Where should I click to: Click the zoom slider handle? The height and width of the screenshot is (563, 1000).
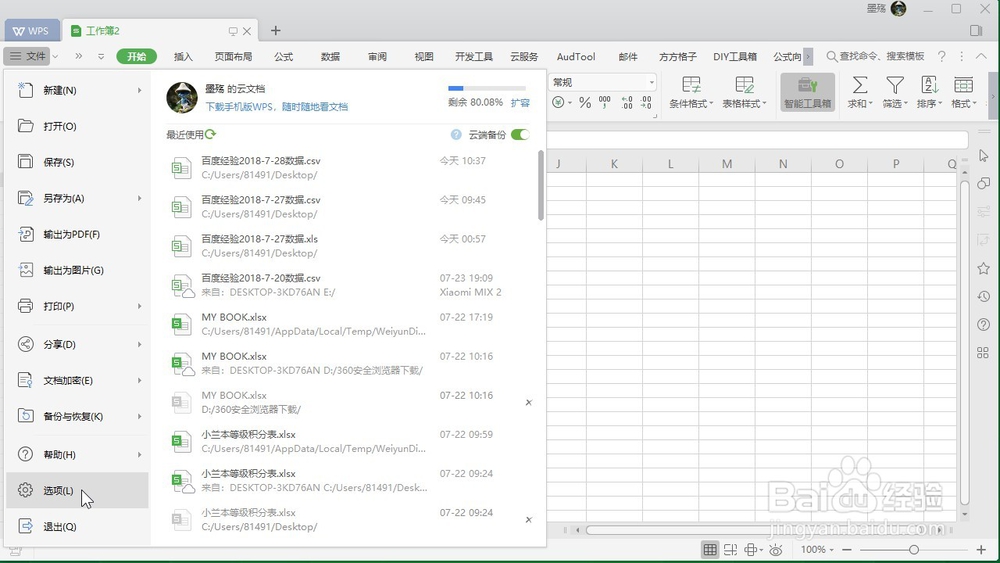pos(913,550)
